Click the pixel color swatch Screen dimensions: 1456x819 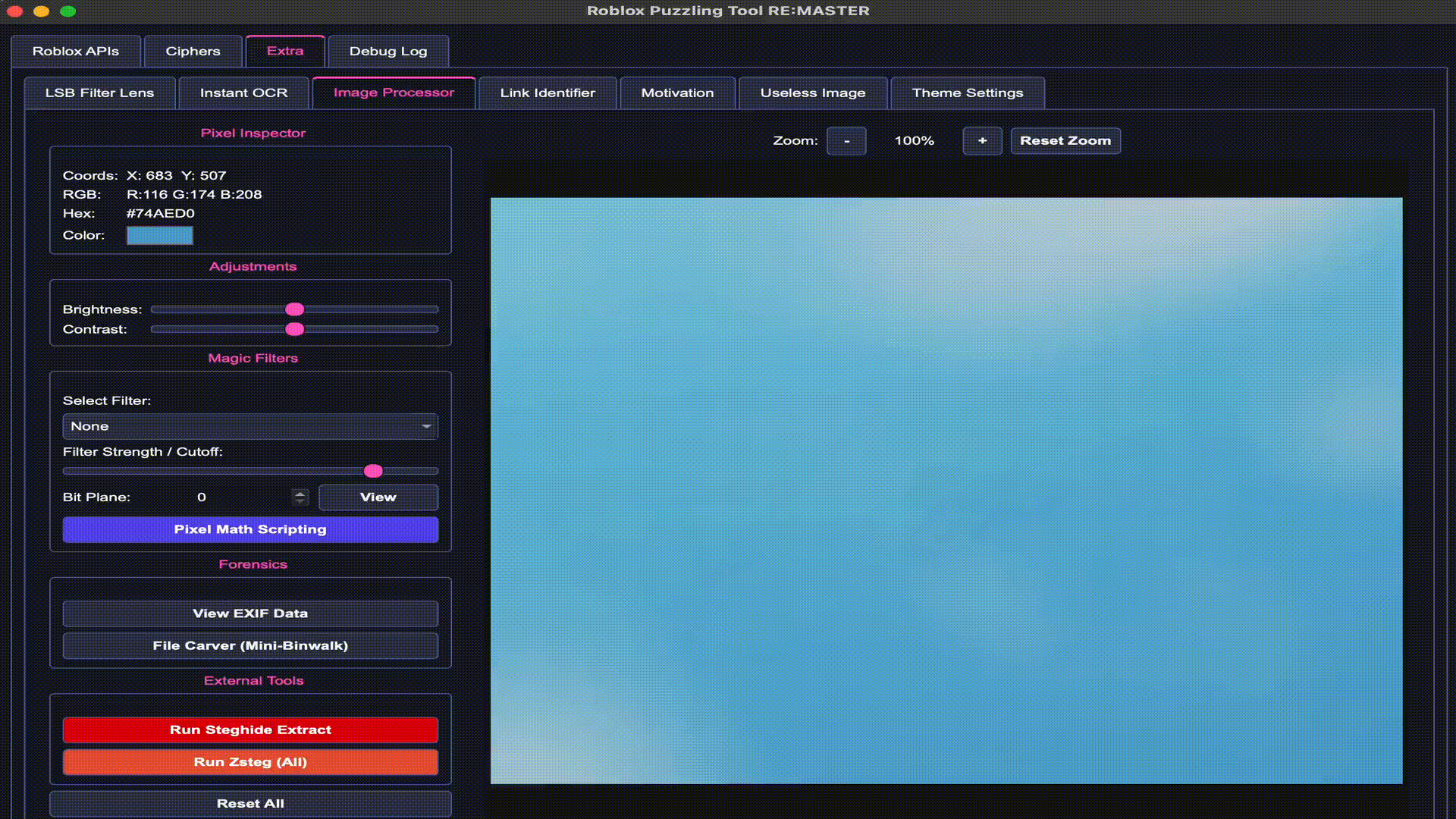pos(159,235)
